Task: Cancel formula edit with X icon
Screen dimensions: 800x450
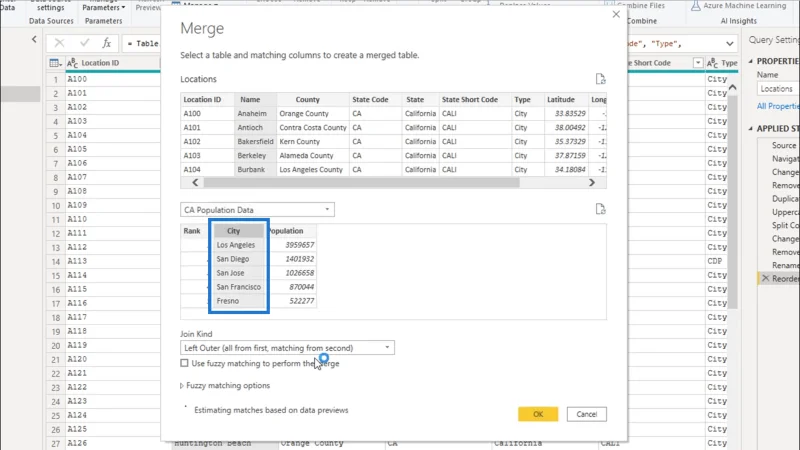Action: click(59, 43)
